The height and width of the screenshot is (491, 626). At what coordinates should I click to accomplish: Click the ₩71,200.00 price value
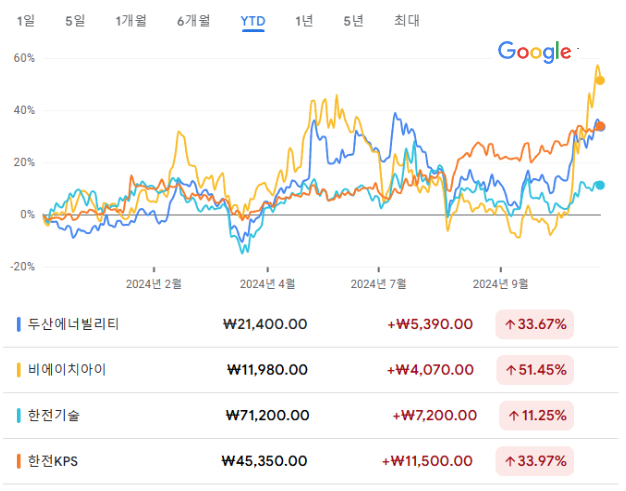tap(267, 416)
